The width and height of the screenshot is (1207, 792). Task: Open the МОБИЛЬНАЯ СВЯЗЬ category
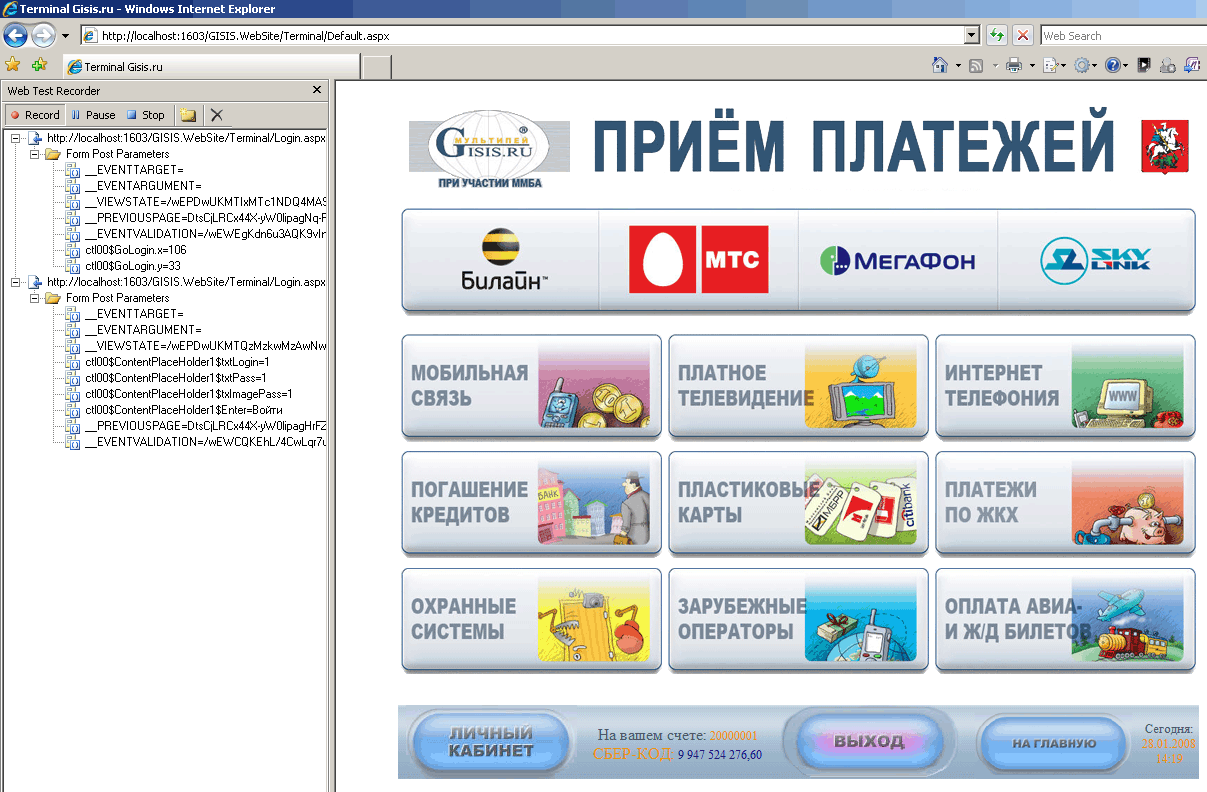coord(531,386)
